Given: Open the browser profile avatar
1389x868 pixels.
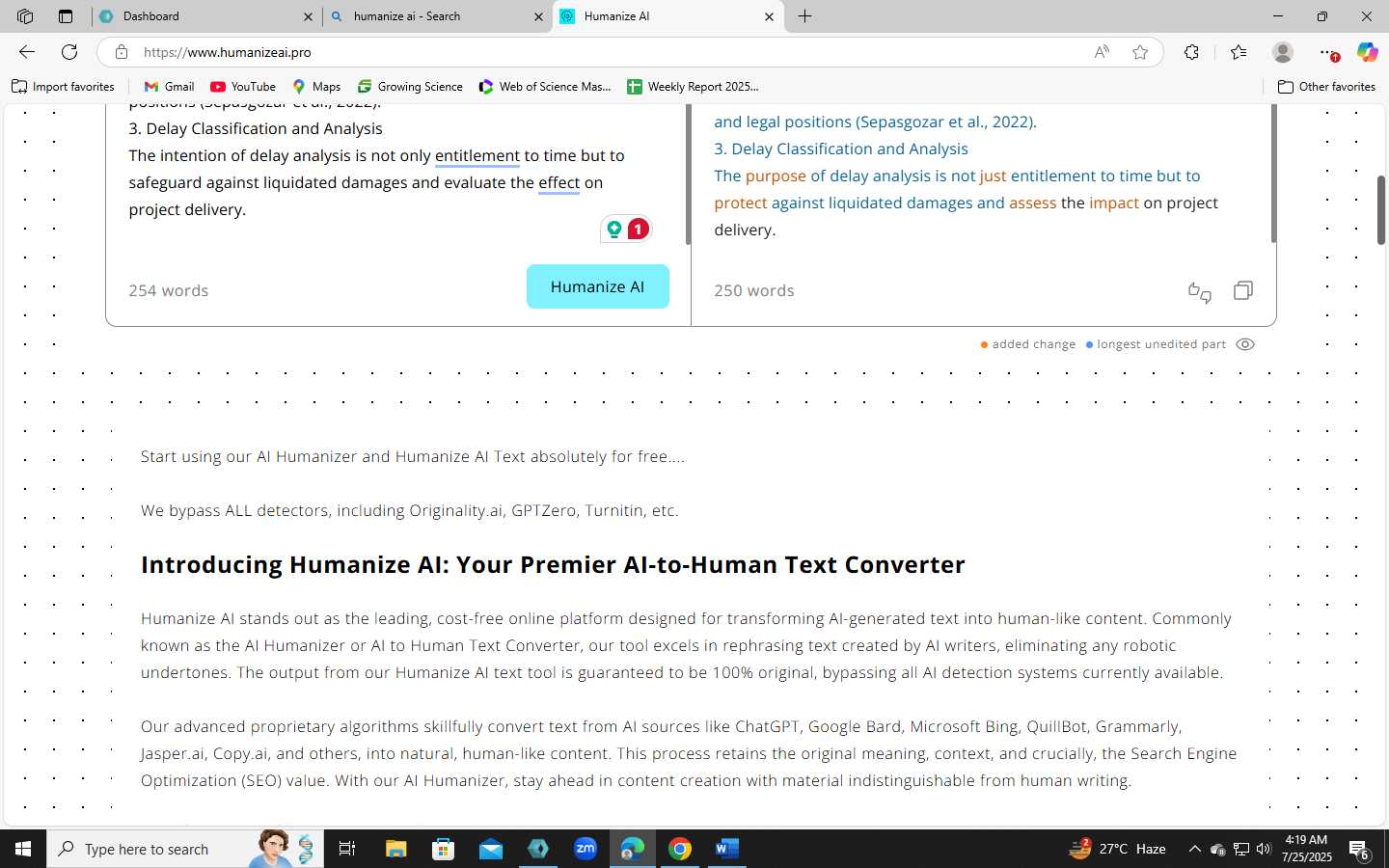Looking at the screenshot, I should point(1283,52).
